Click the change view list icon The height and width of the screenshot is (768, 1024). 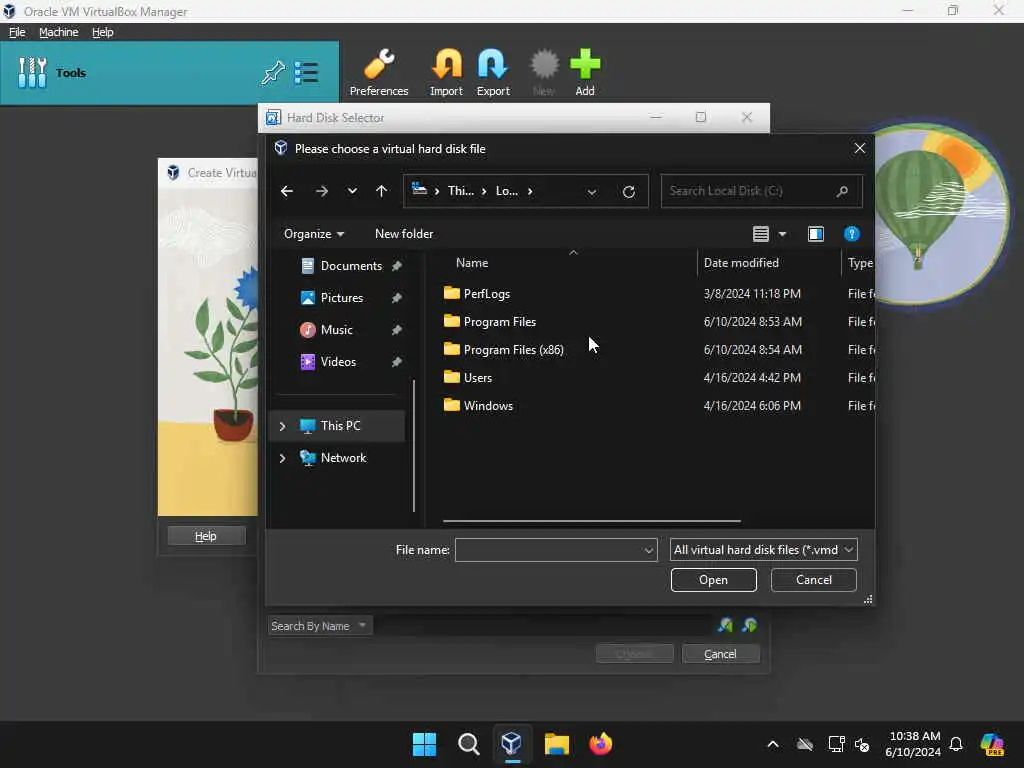tap(761, 234)
